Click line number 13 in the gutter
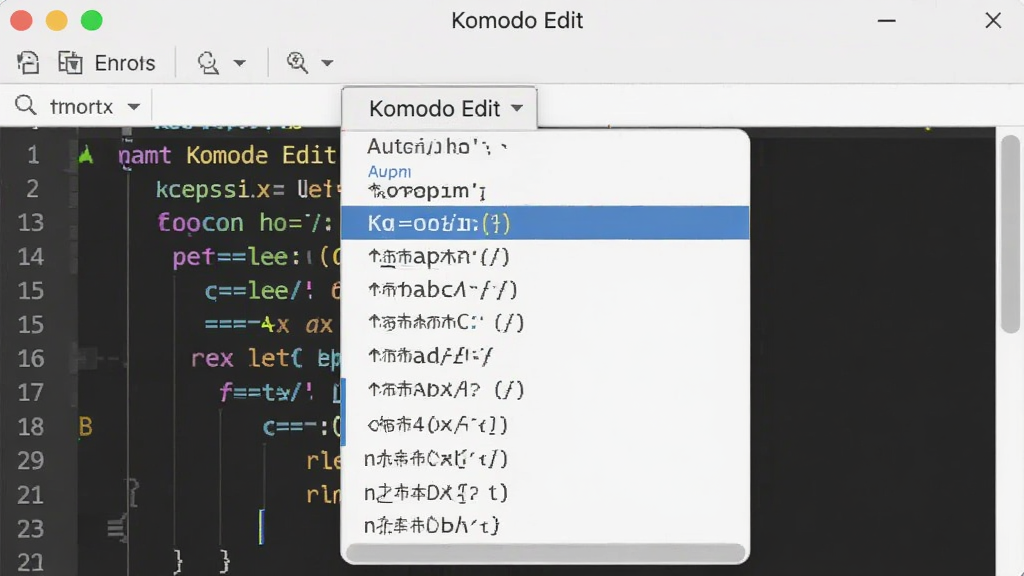This screenshot has width=1024, height=576. pos(31,223)
